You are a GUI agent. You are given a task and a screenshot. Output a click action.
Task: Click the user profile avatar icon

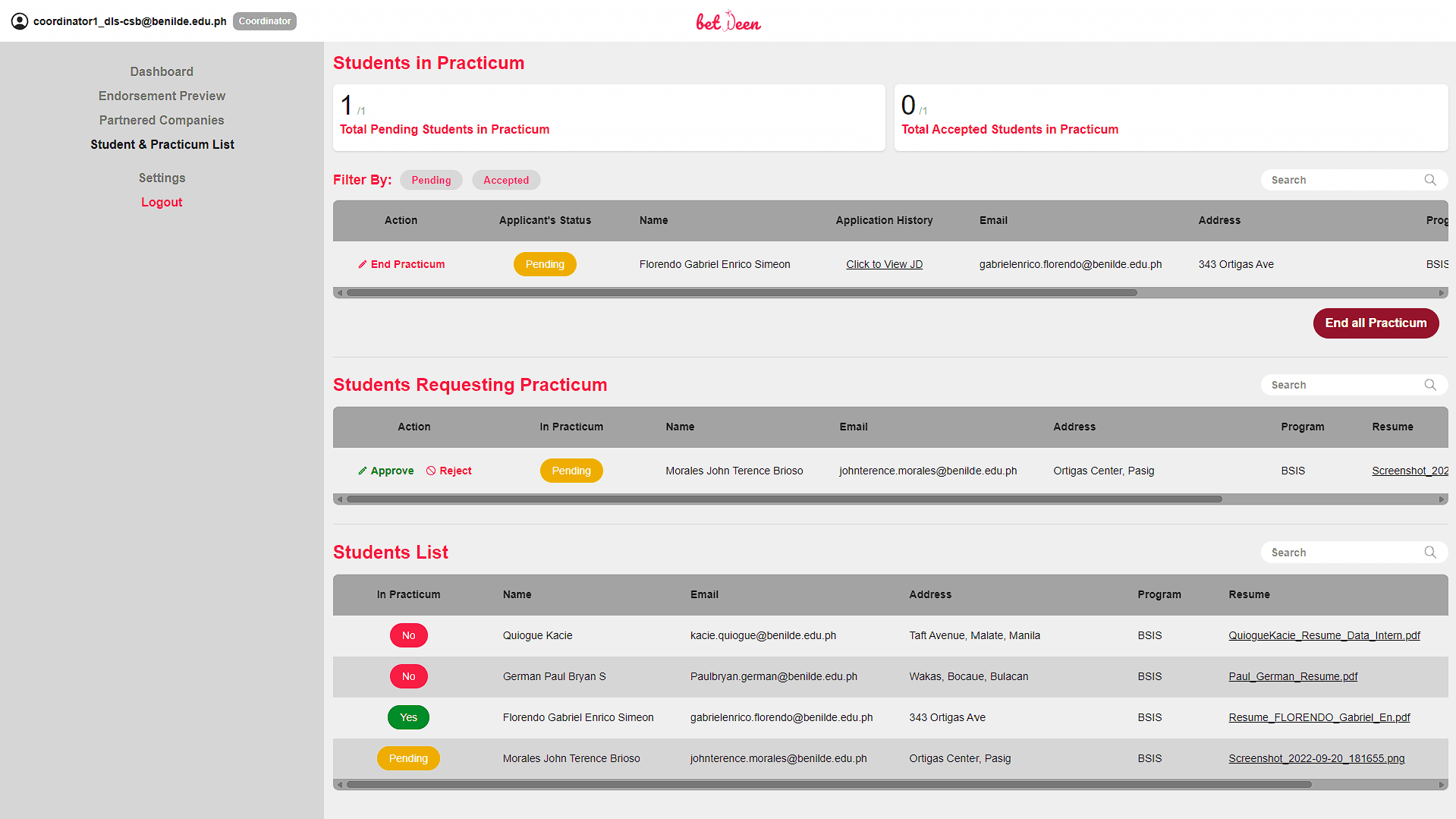tap(20, 21)
